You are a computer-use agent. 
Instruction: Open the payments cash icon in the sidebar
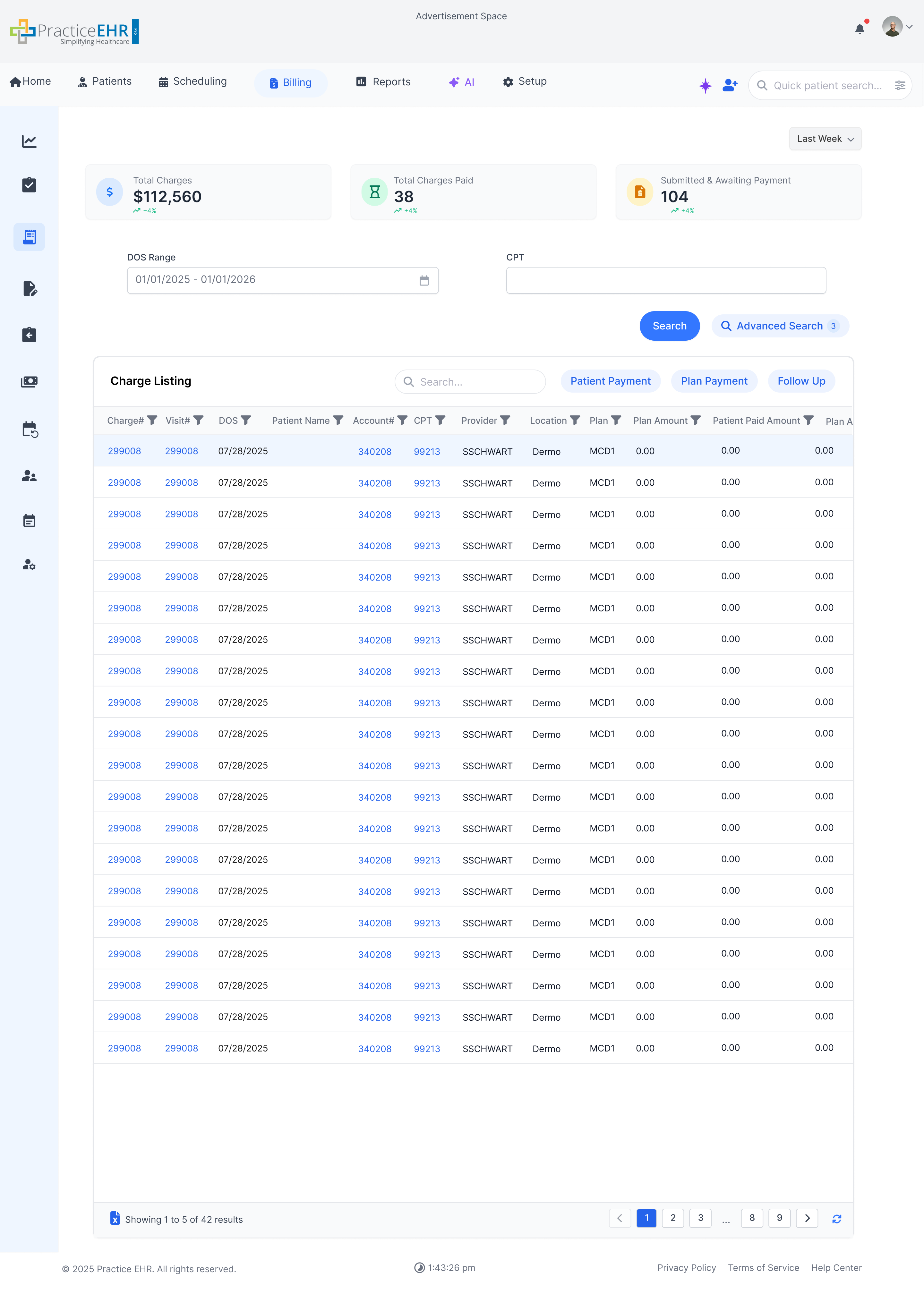29,382
